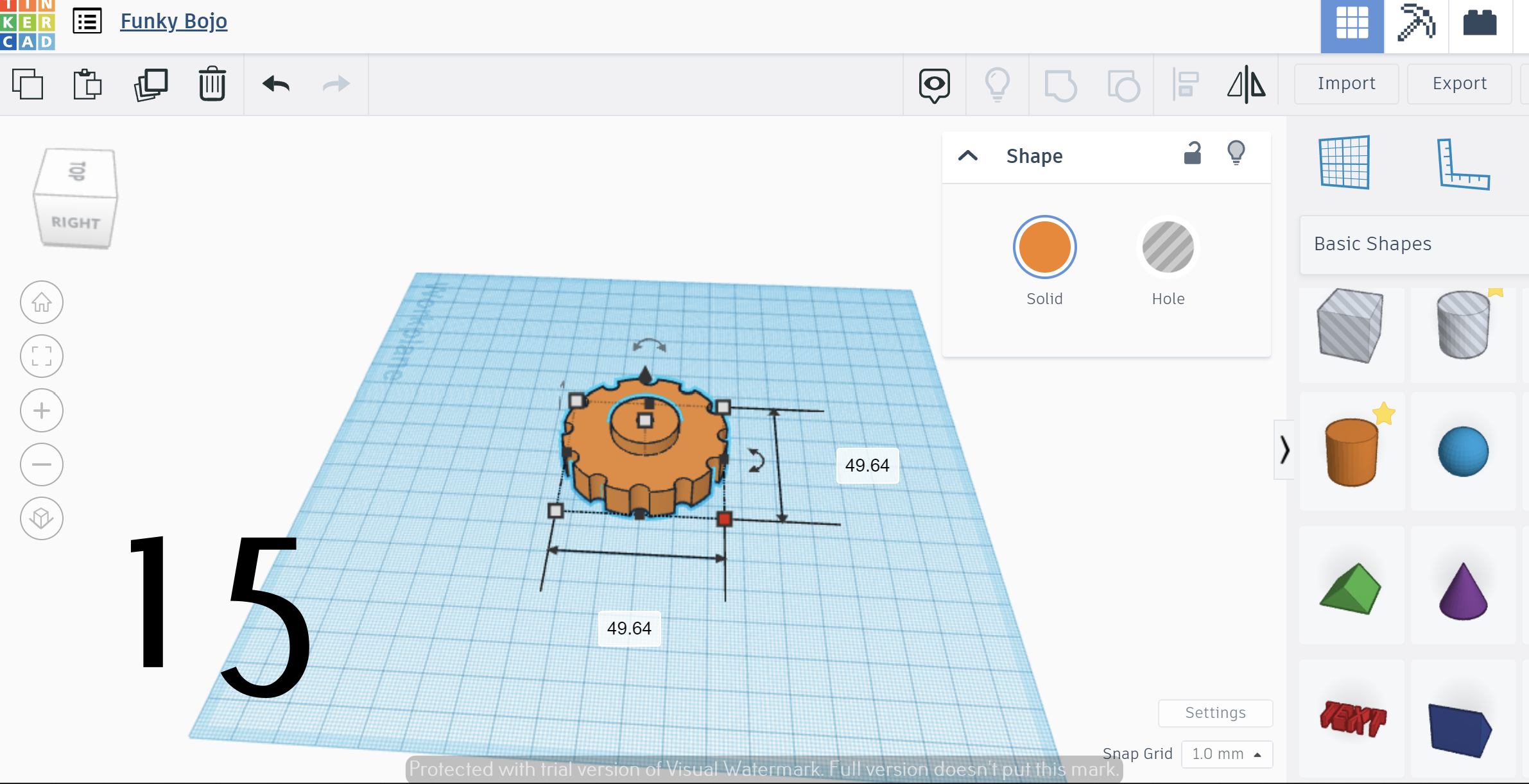Click the Paste icon
1529x784 pixels.
click(x=87, y=84)
